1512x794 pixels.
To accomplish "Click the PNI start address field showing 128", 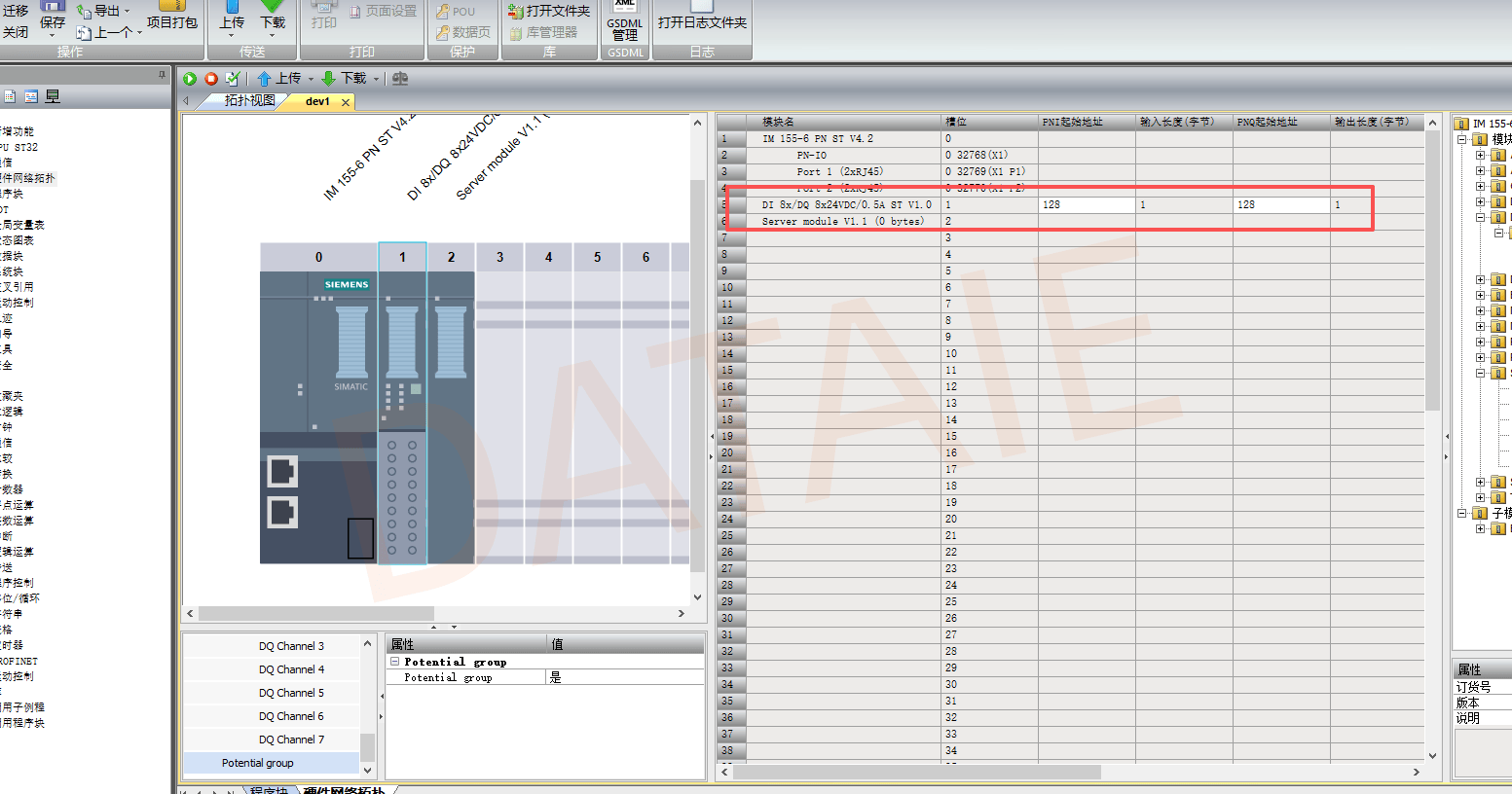I will [x=1087, y=204].
